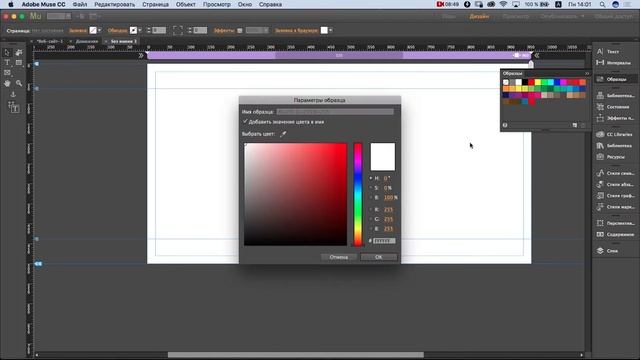Viewport: 640px width, 360px height.
Task: Select the Crop tool
Action: (x=19, y=53)
